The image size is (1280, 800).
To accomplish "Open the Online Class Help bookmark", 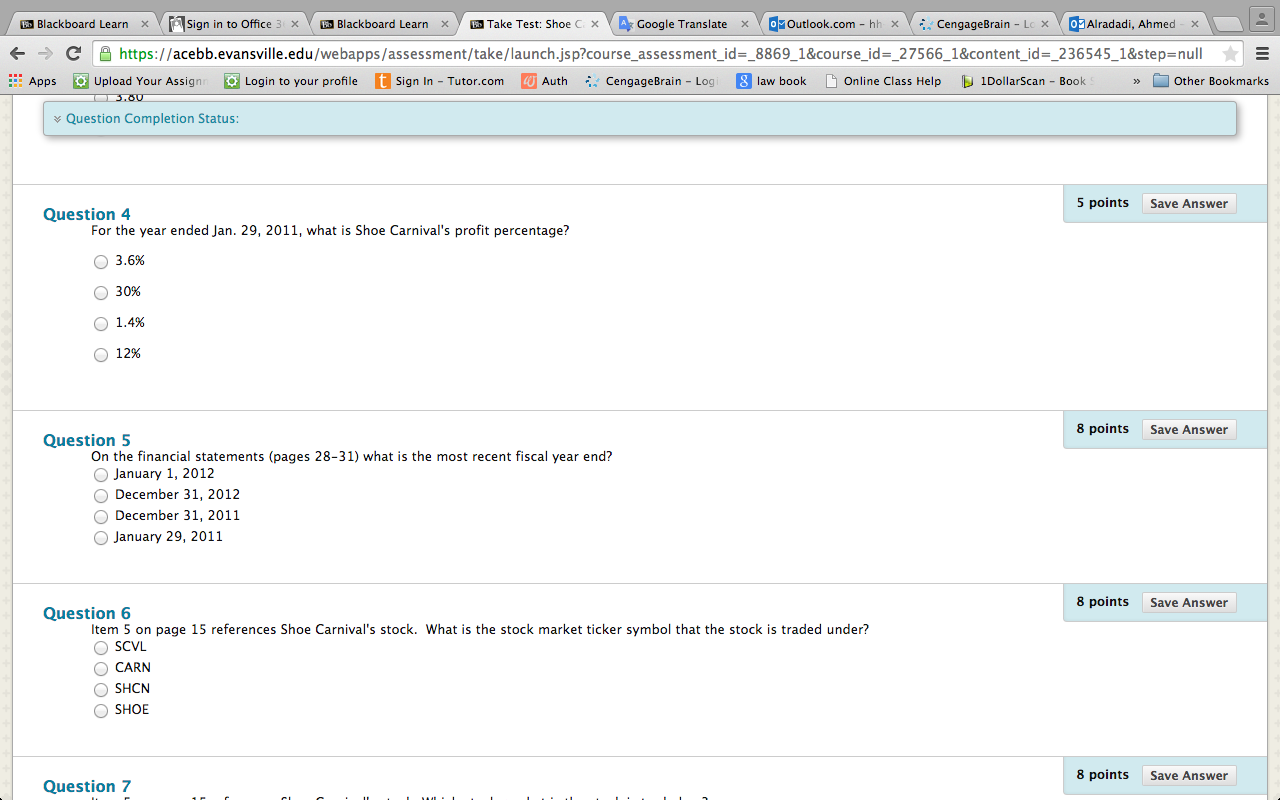I will [883, 81].
